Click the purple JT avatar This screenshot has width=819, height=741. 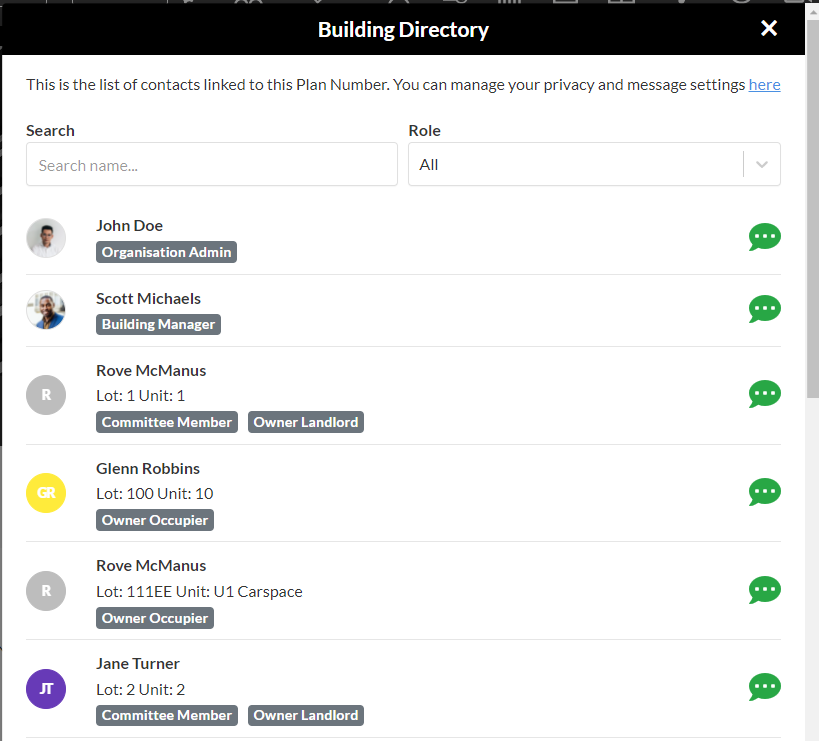pyautogui.click(x=46, y=689)
